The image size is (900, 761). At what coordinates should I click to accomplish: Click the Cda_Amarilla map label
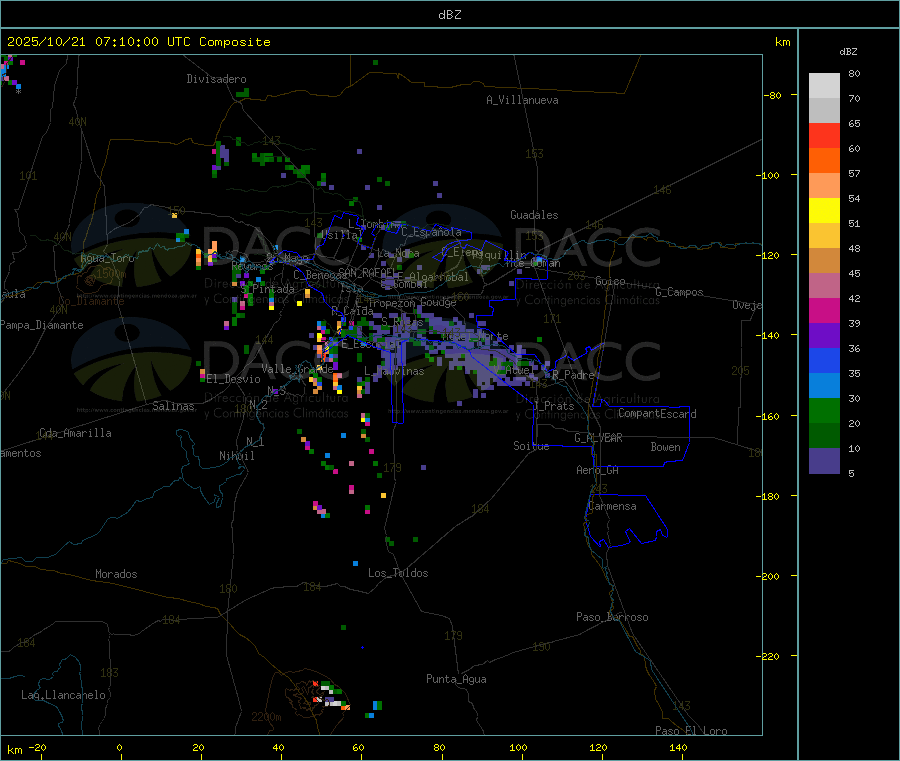[75, 433]
